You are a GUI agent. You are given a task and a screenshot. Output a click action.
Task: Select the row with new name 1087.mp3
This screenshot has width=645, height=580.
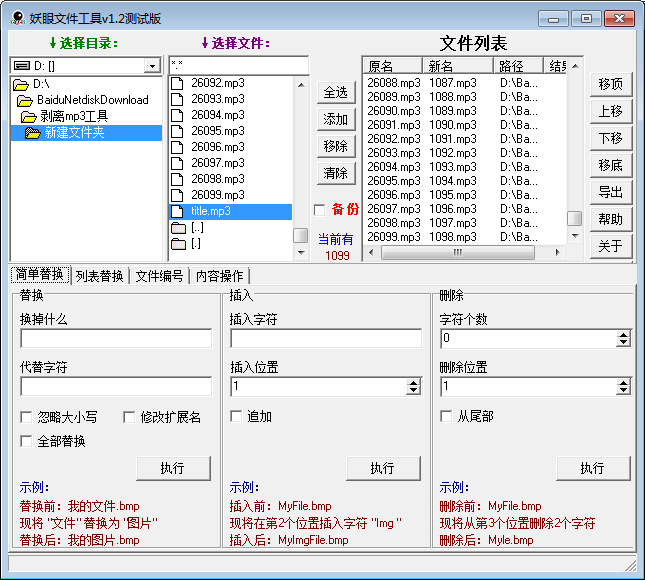tap(465, 83)
